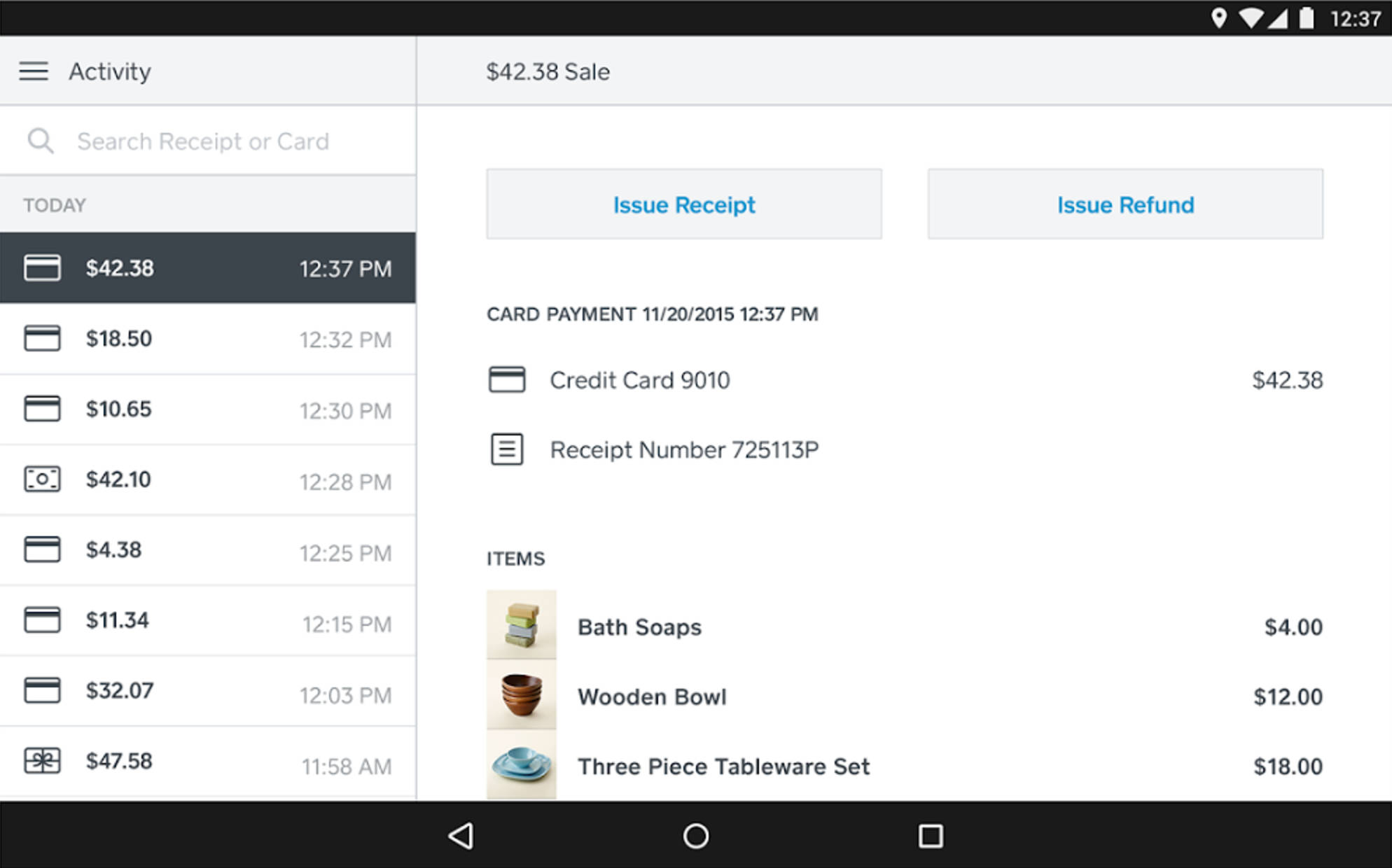Click the search magnifier icon
The image size is (1392, 868).
coord(41,140)
